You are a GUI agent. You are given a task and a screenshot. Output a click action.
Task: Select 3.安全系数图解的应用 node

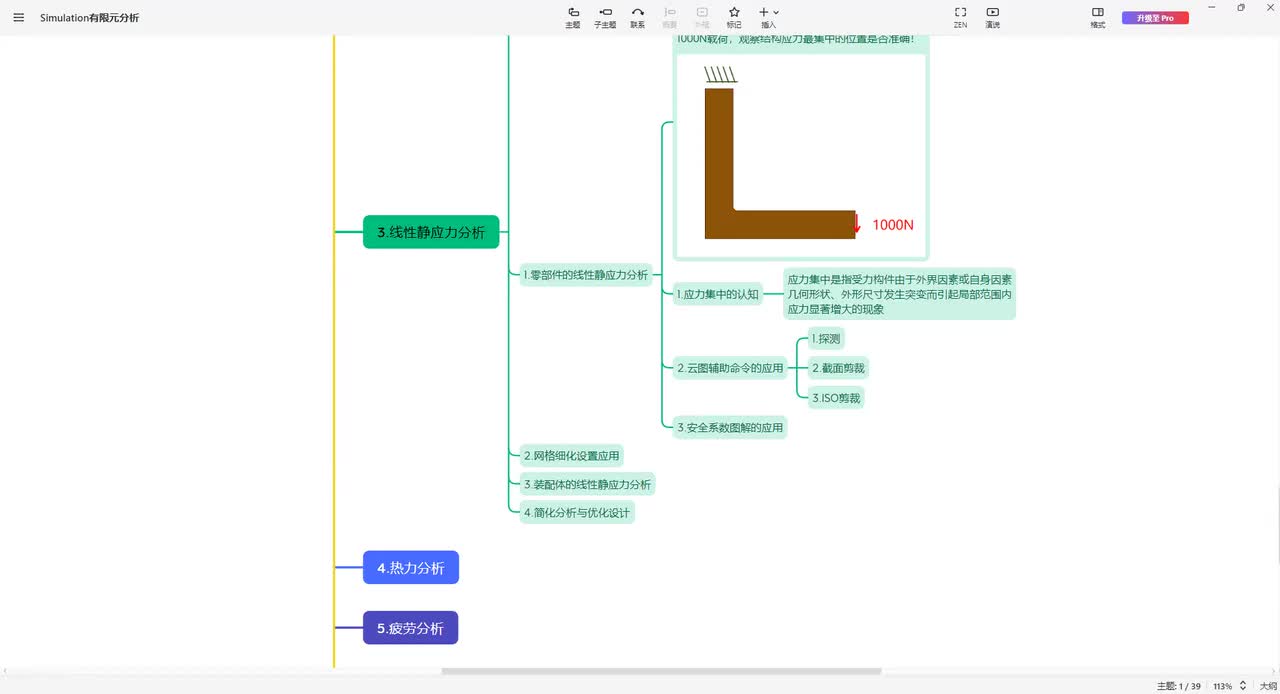pyautogui.click(x=730, y=427)
